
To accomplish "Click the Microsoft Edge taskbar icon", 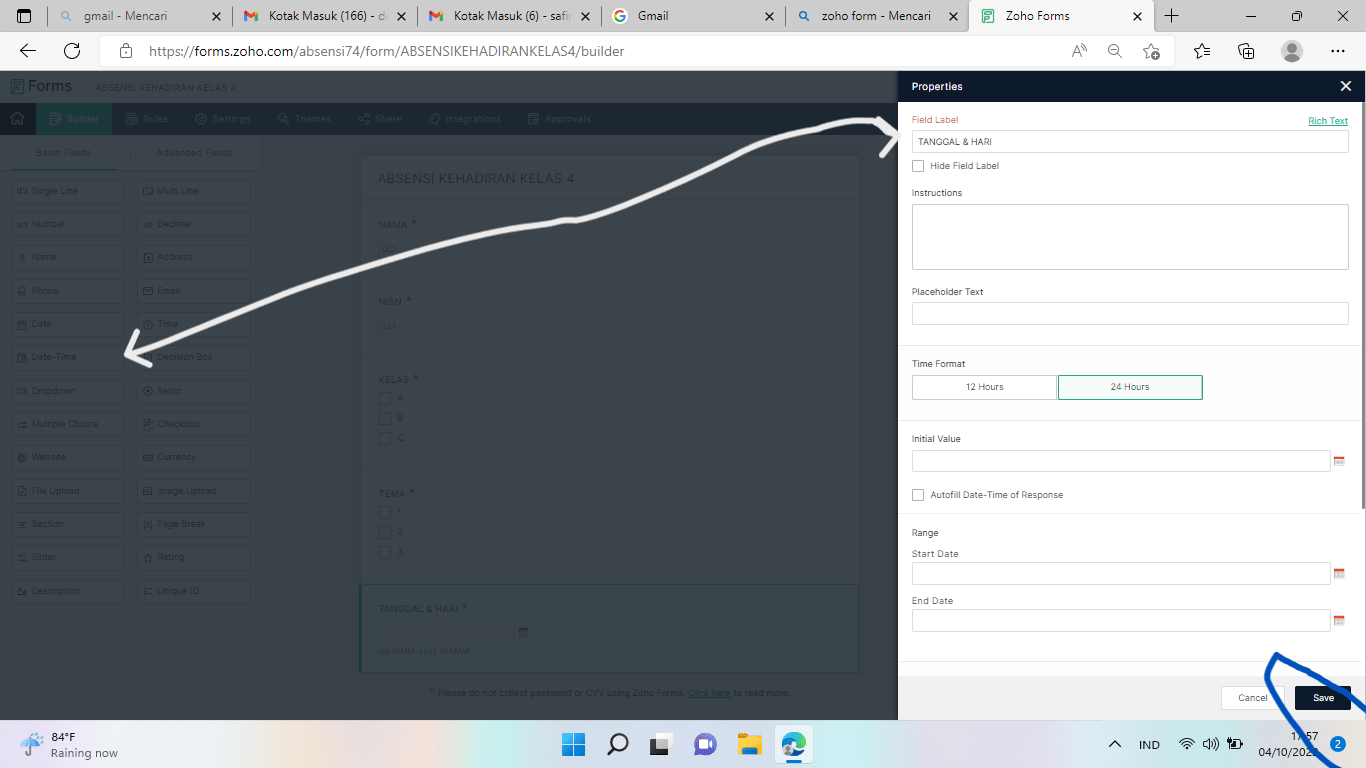I will 794,744.
